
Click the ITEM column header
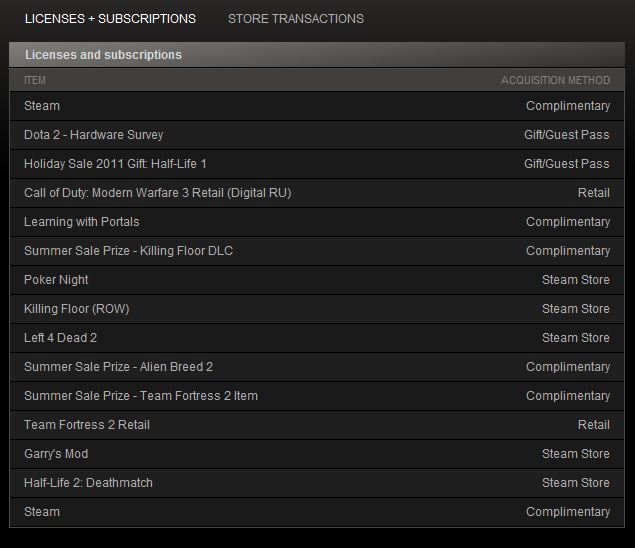(x=35, y=80)
